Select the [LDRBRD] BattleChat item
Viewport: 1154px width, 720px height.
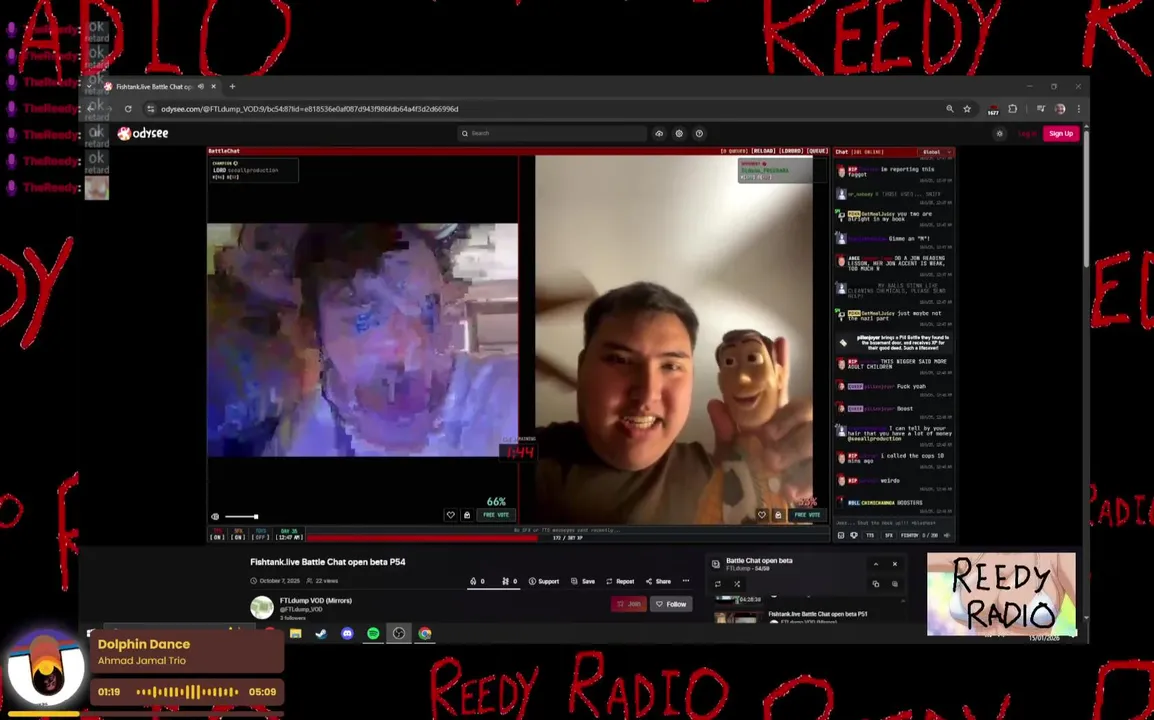coord(791,151)
